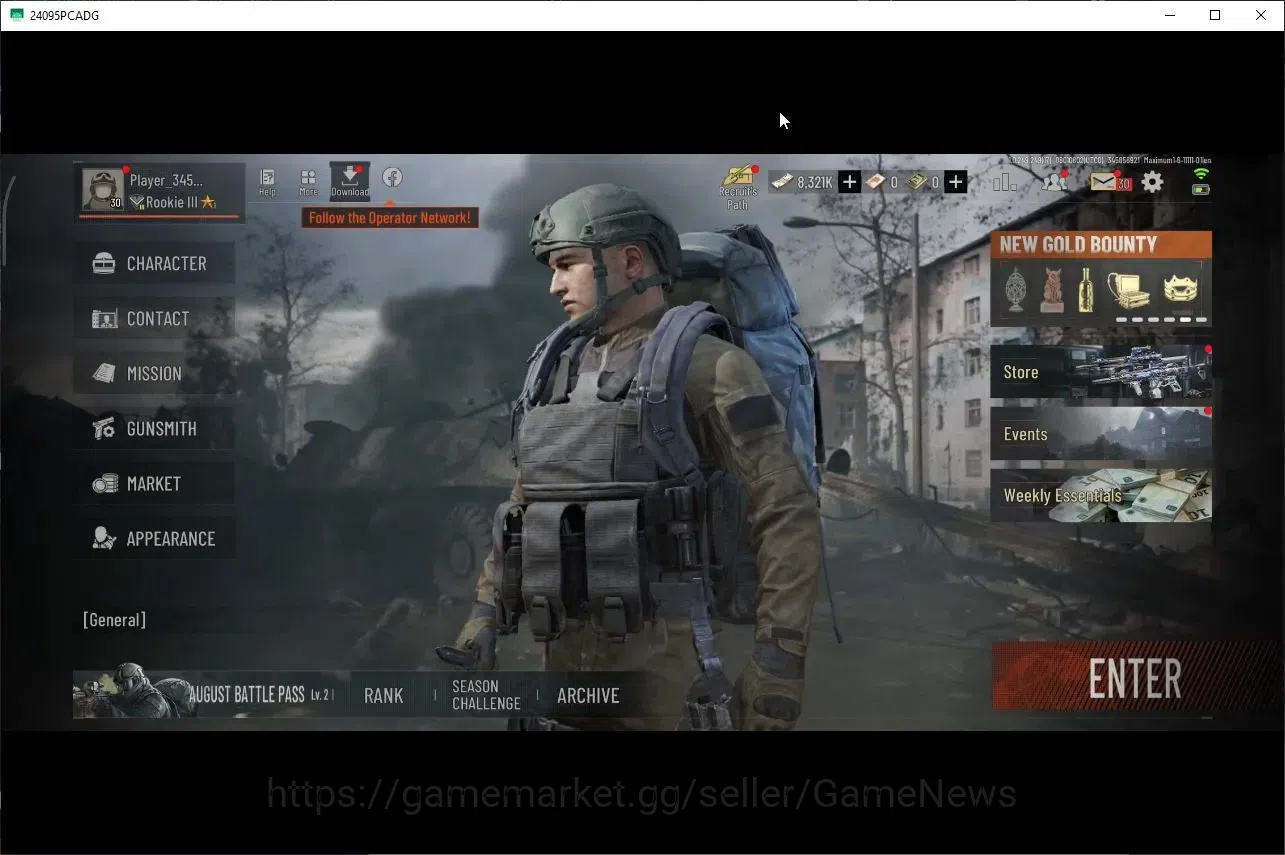Open the CHARACTER menu
This screenshot has height=855, width=1285.
coord(154,264)
